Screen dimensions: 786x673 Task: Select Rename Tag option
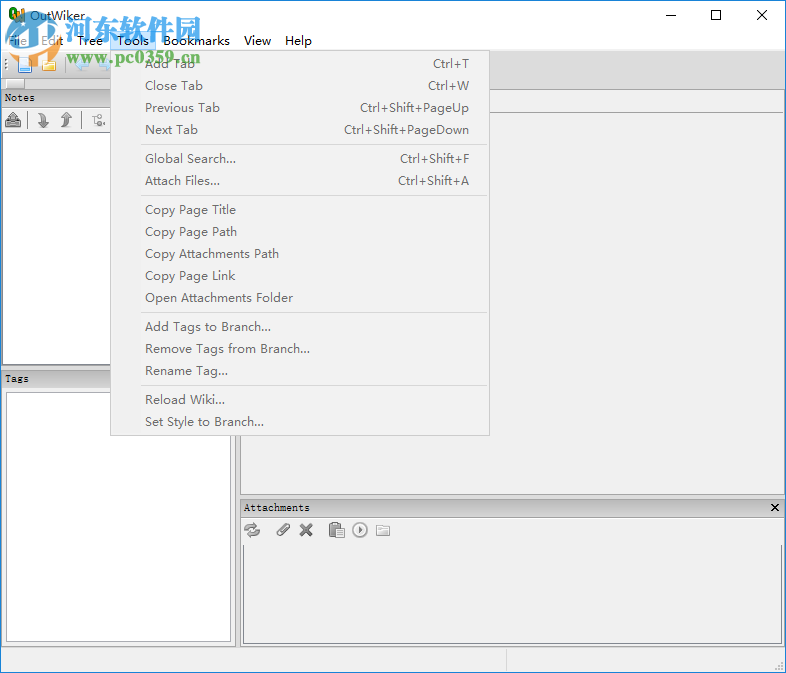tap(300, 371)
